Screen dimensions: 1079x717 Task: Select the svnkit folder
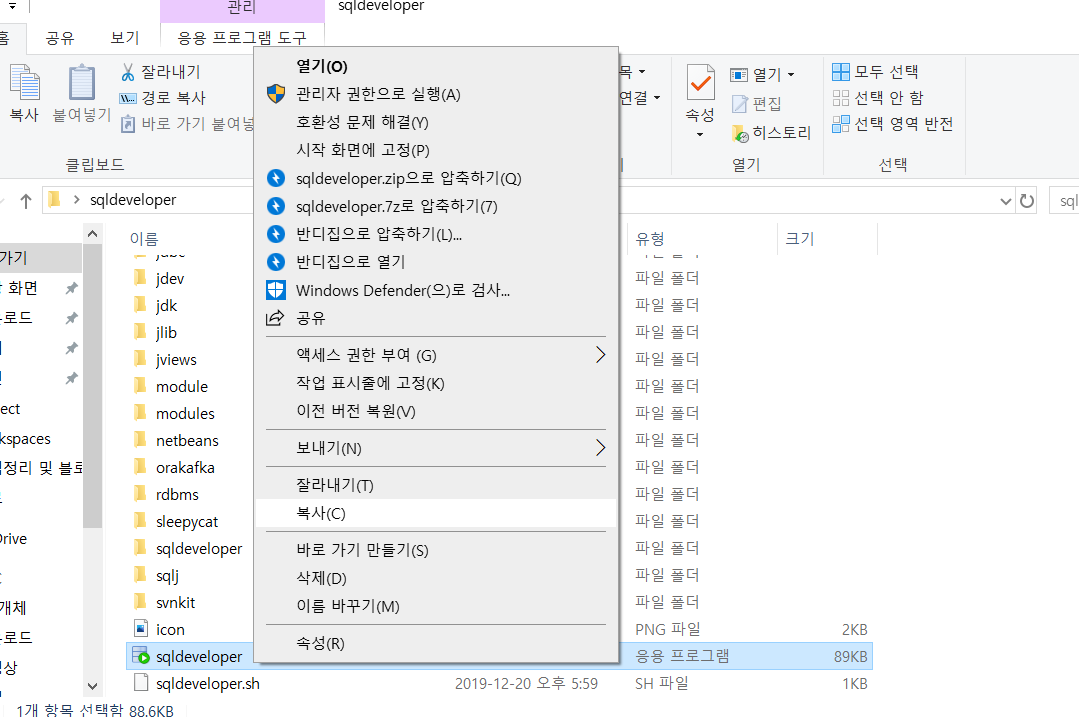coord(175,603)
